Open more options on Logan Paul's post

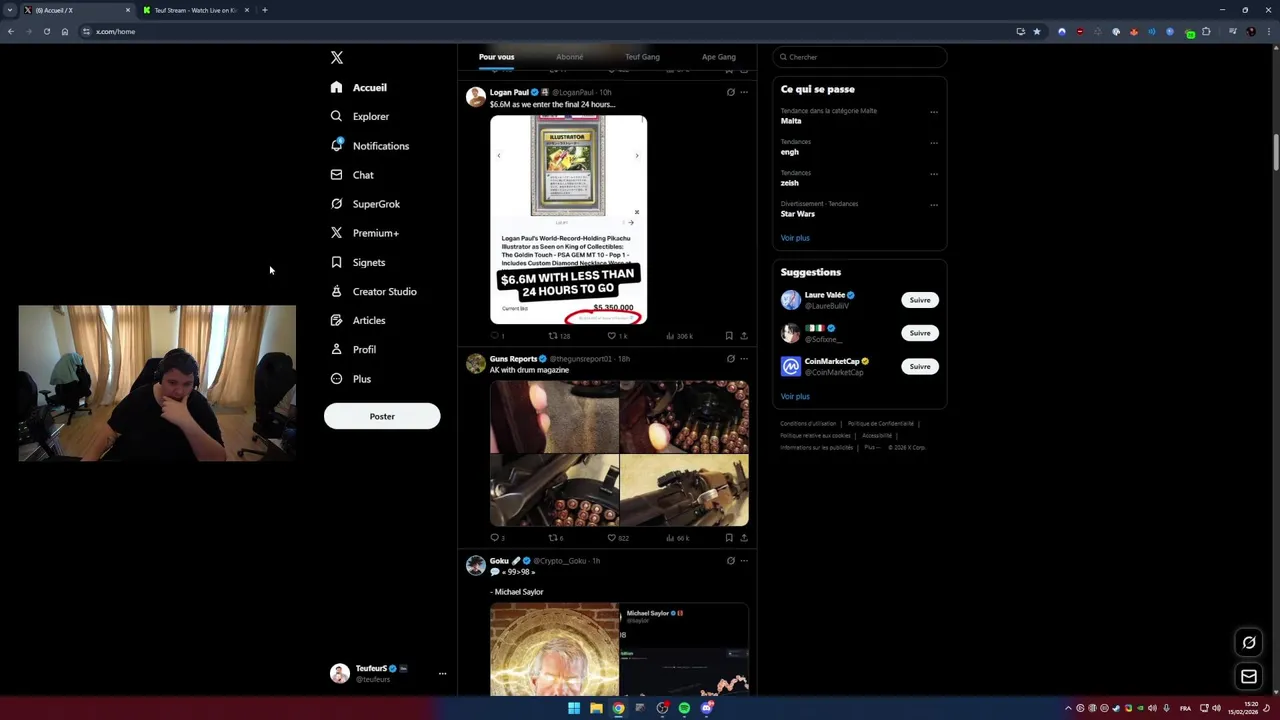tap(743, 92)
